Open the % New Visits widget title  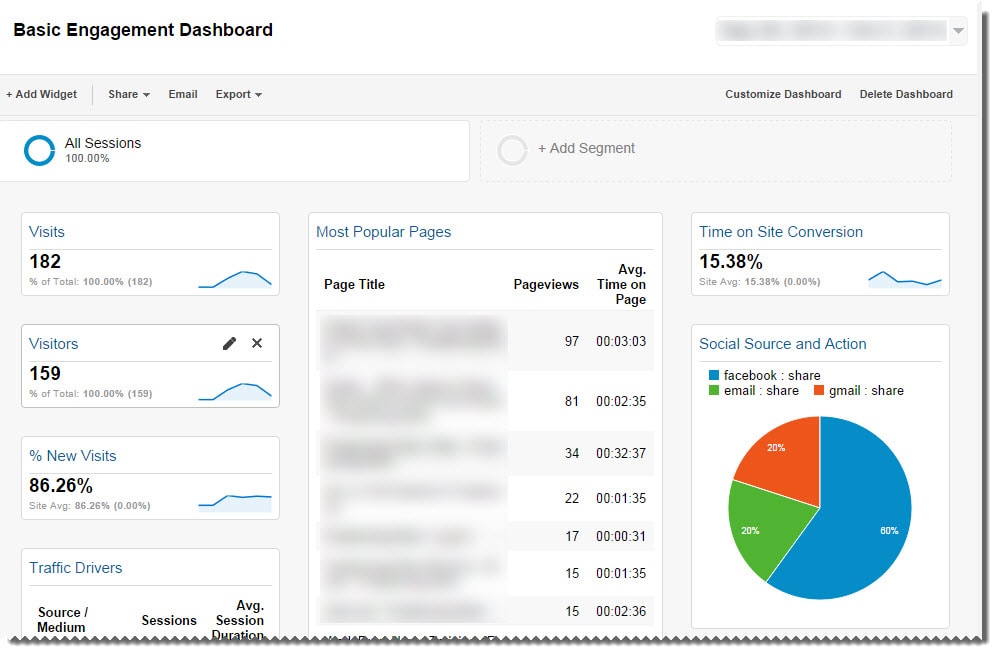click(x=72, y=456)
